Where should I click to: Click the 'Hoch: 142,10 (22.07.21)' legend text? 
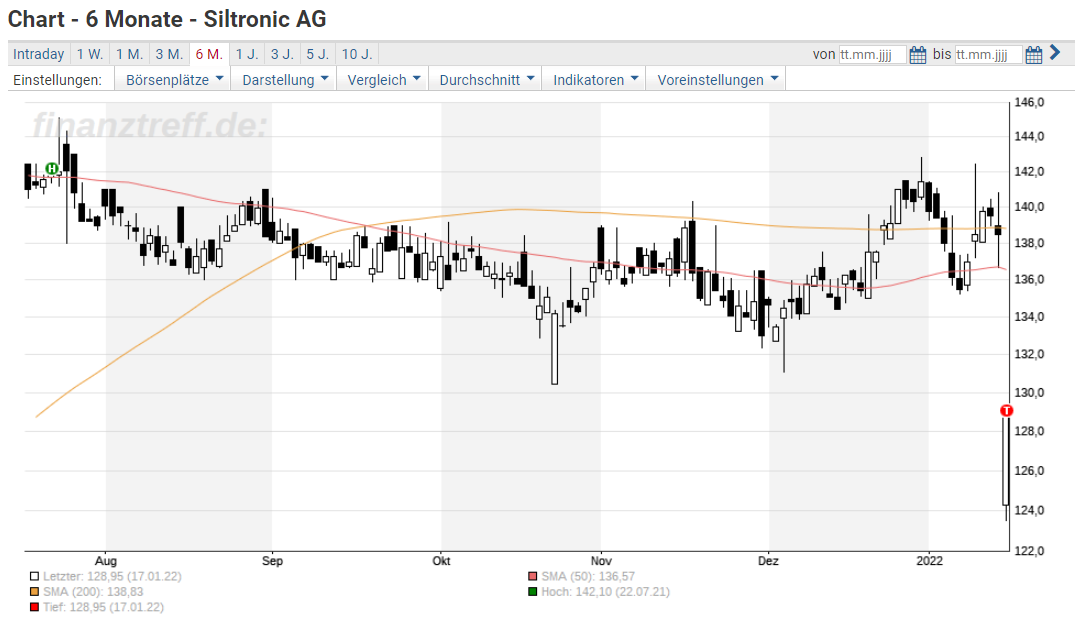point(606,592)
